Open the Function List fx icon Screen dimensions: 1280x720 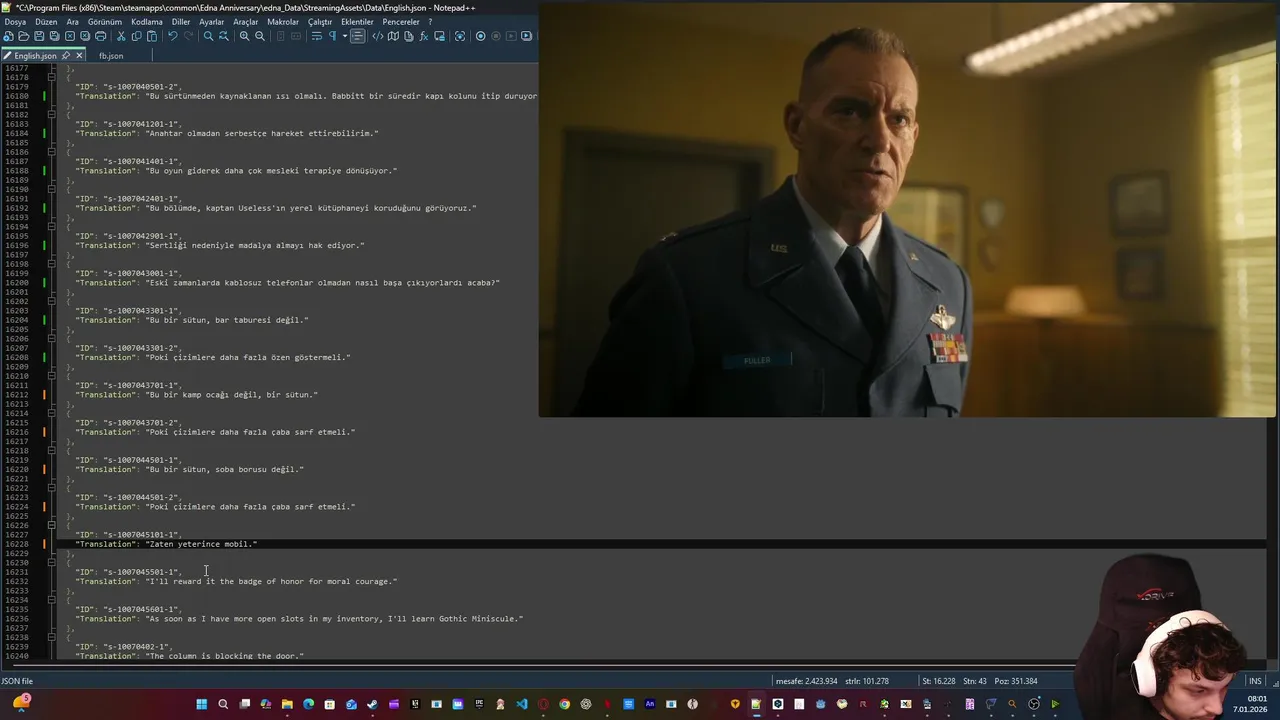pyautogui.click(x=424, y=36)
